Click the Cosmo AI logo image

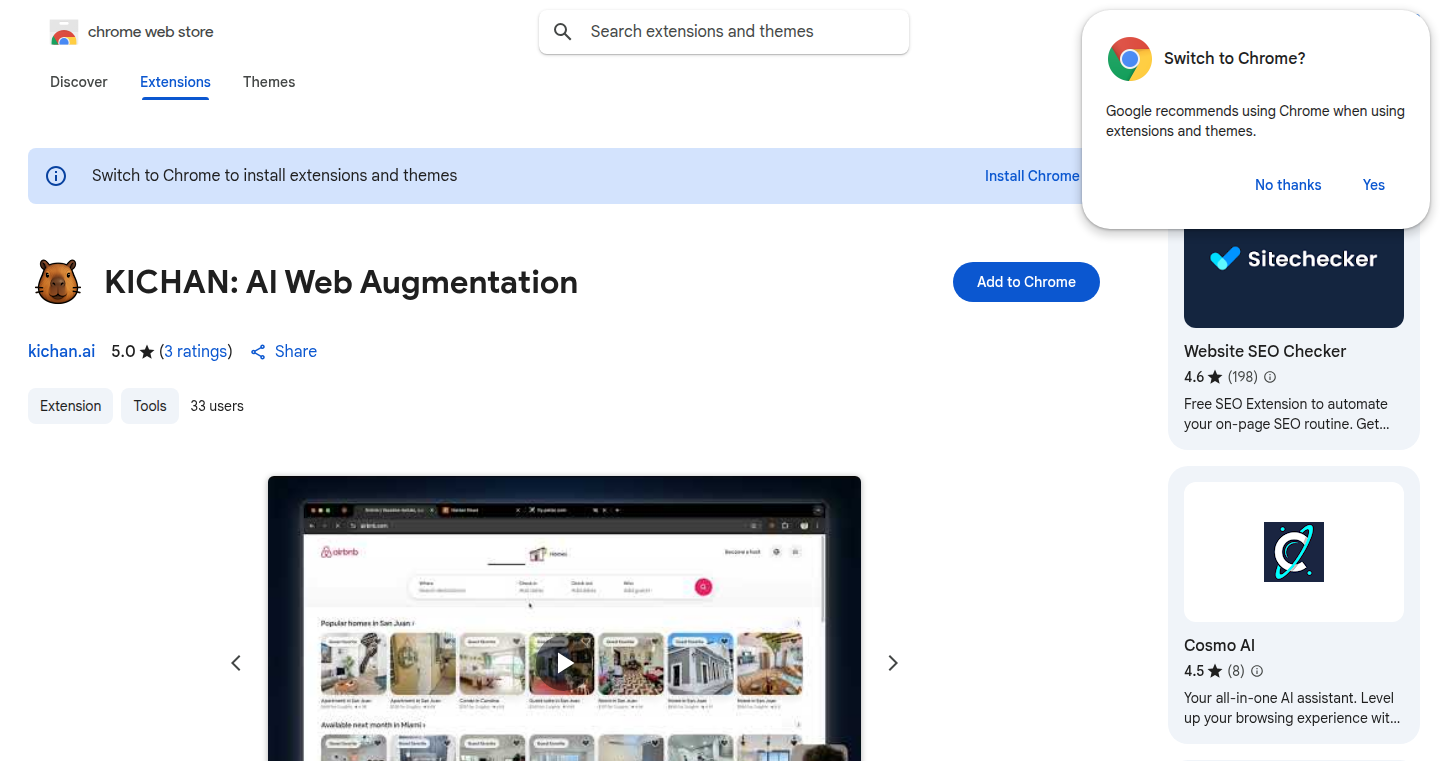pyautogui.click(x=1294, y=552)
